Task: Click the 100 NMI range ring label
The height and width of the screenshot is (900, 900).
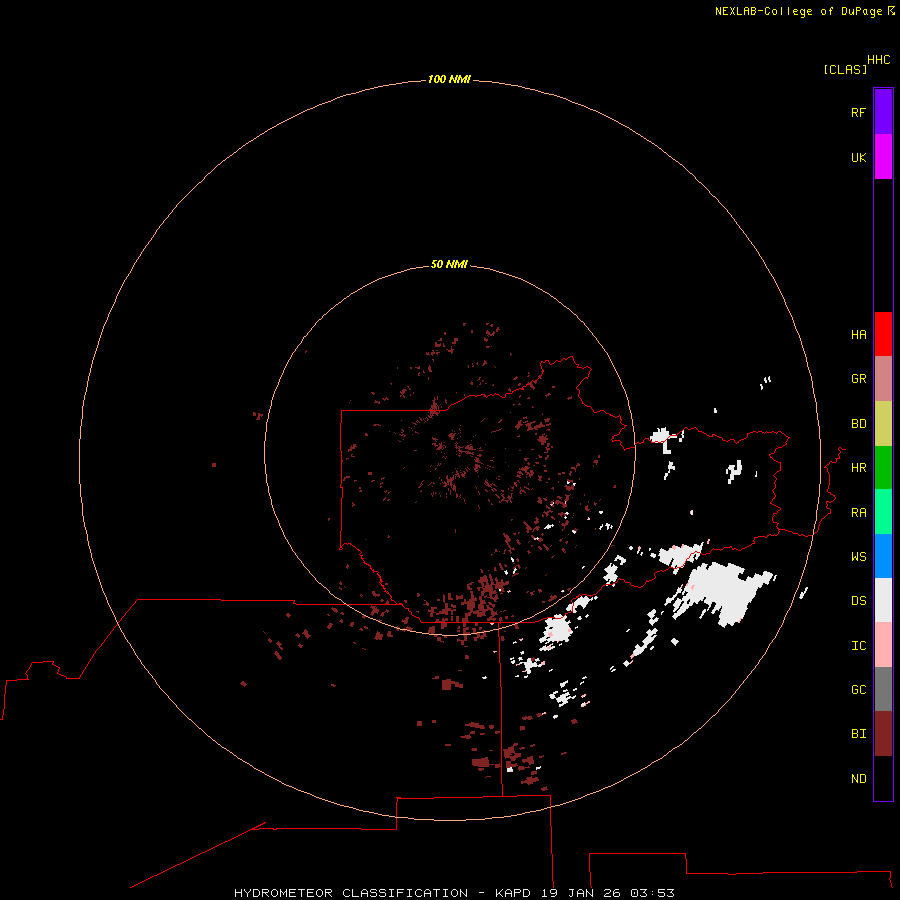Action: click(449, 79)
